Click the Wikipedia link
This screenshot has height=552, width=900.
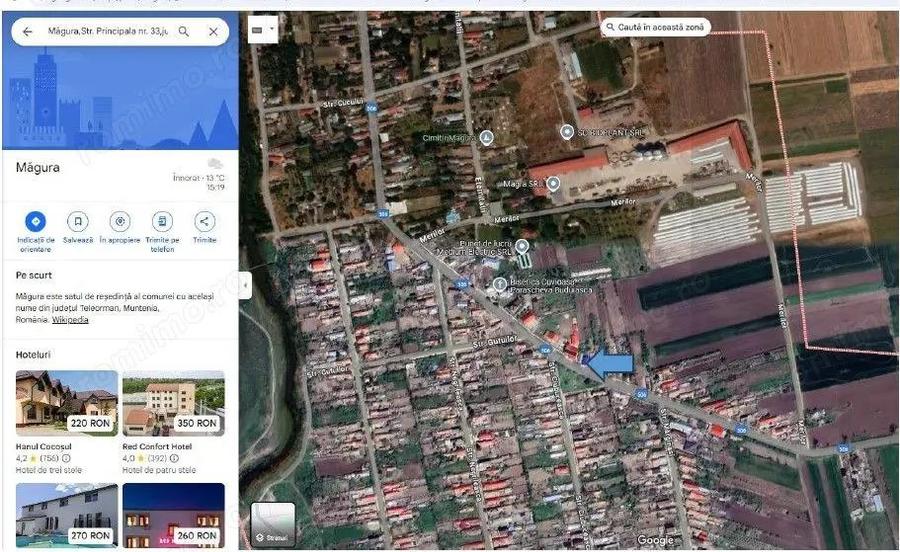[71, 320]
